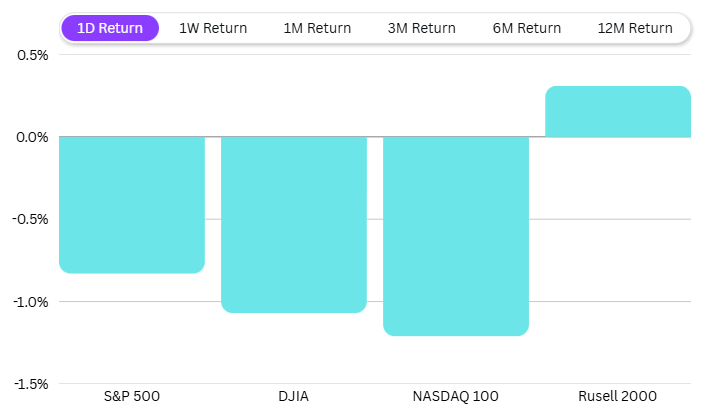Choose the 3M Return tab
Viewport: 706px width, 412px height.
pos(421,28)
